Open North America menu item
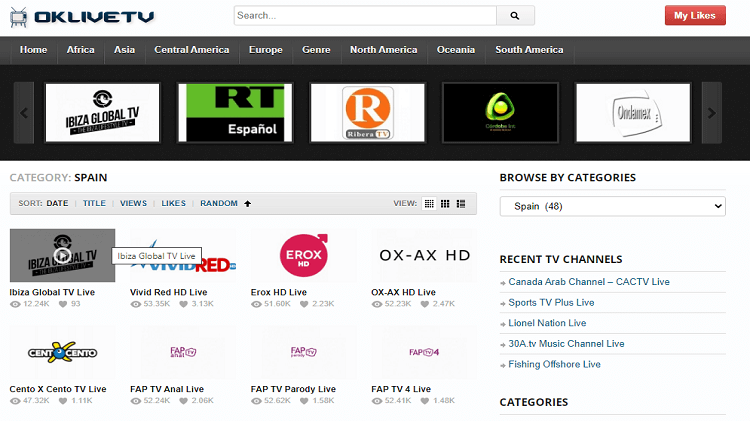750x421 pixels. (x=384, y=50)
